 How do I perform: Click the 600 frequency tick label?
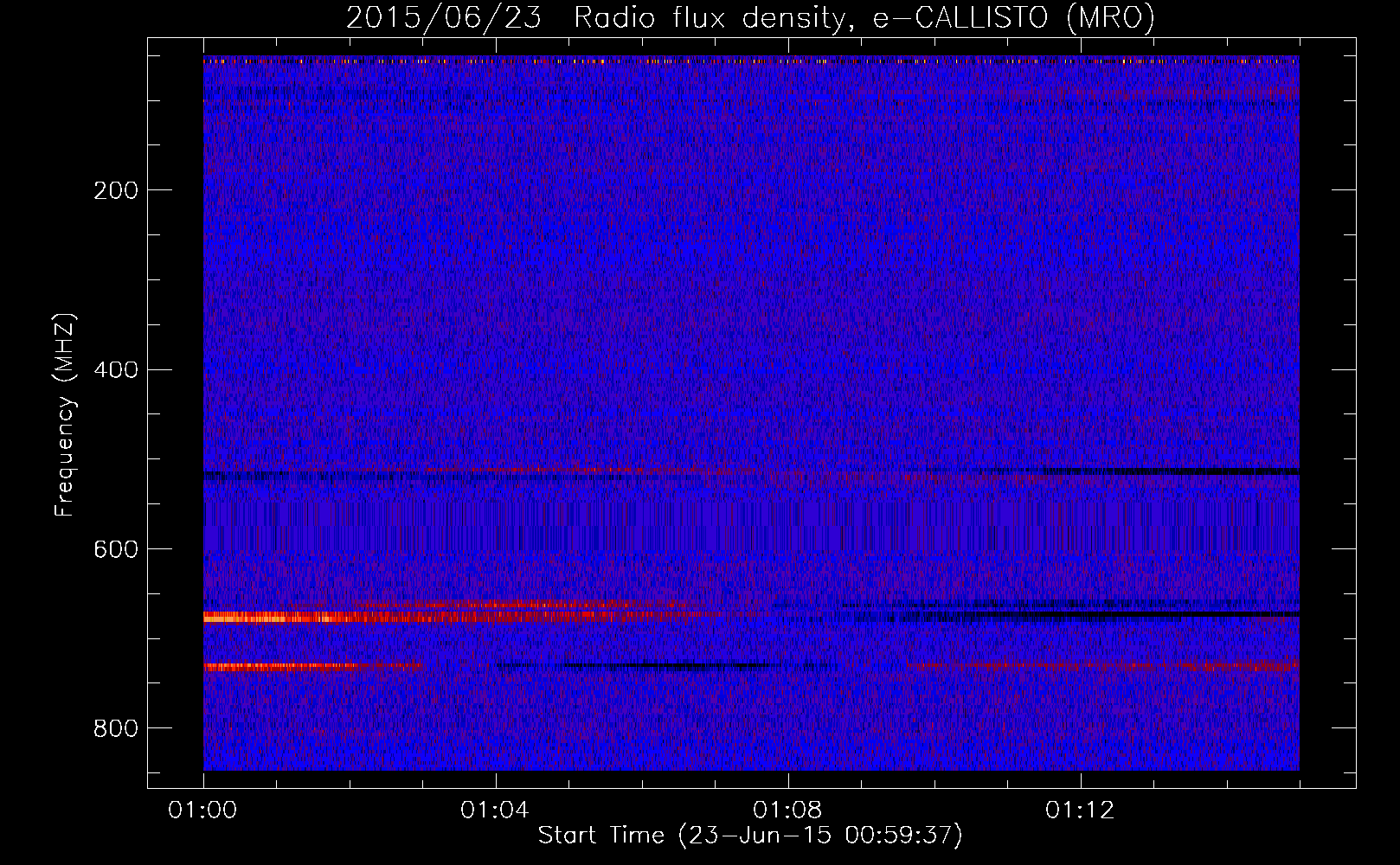click(116, 550)
